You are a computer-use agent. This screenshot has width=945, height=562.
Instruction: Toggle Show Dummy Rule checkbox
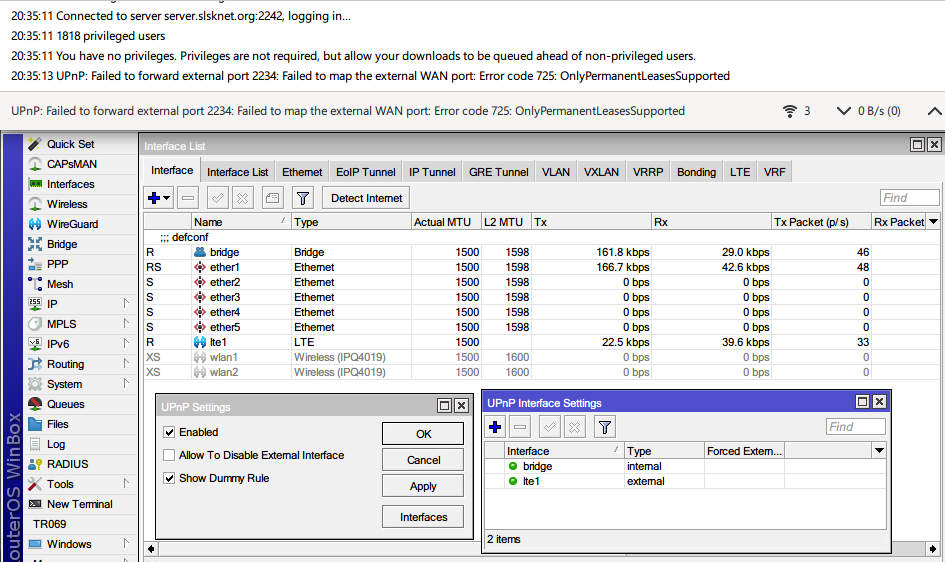169,478
